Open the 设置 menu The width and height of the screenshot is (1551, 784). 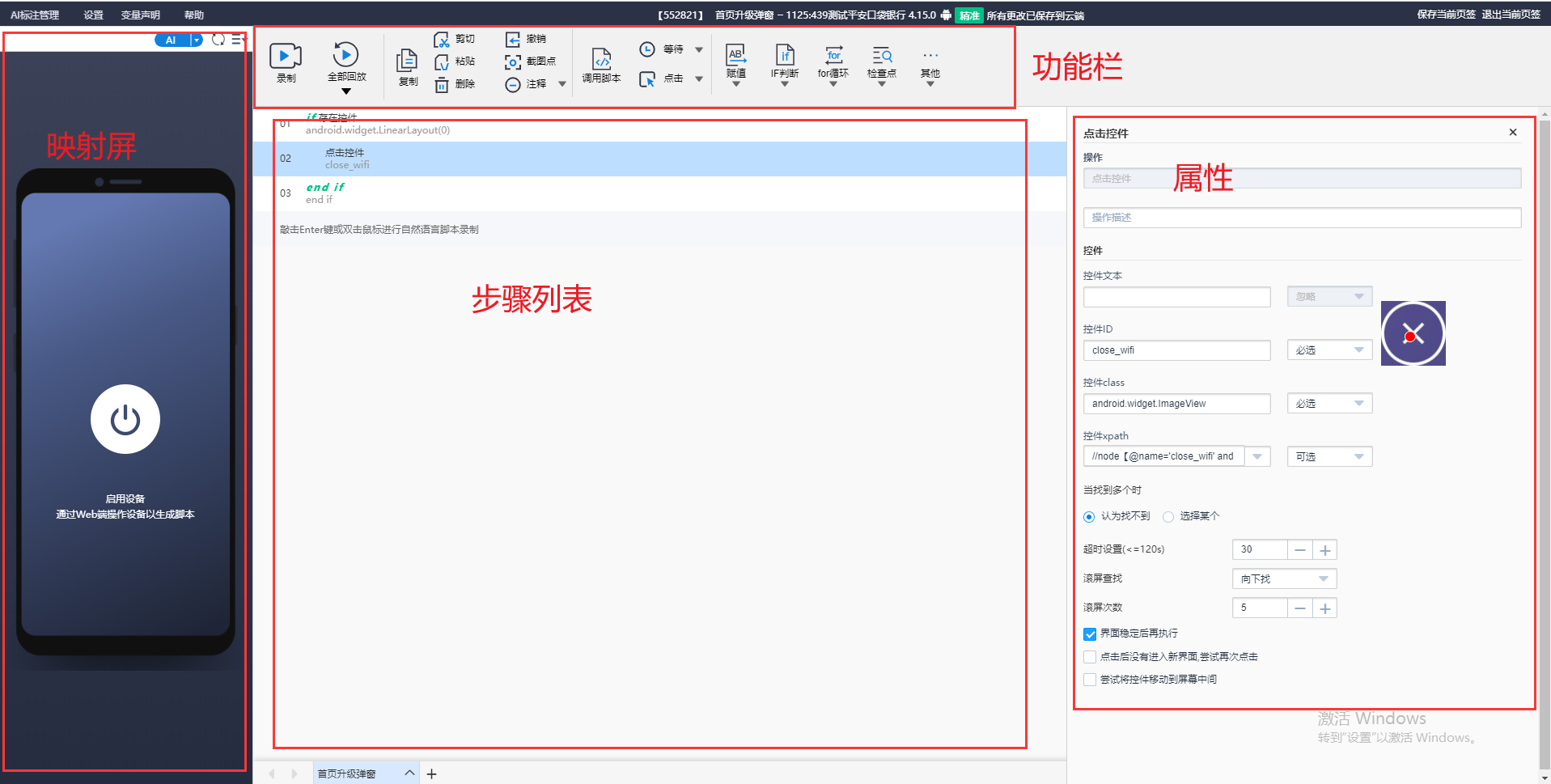pyautogui.click(x=93, y=15)
